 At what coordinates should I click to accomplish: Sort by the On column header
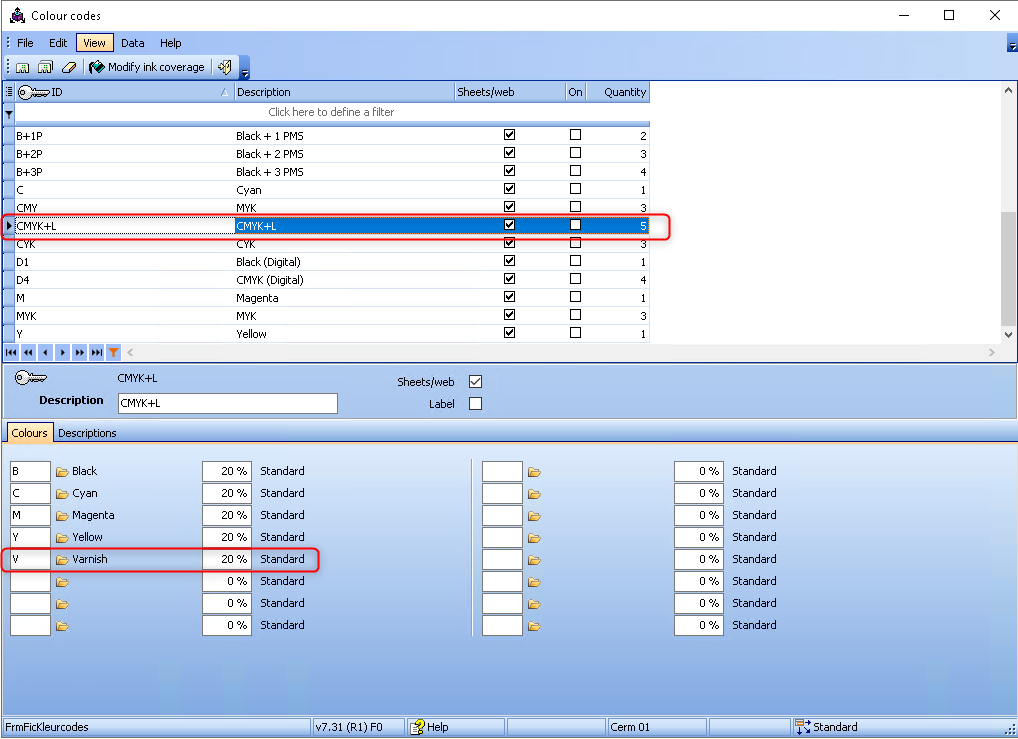pos(575,92)
